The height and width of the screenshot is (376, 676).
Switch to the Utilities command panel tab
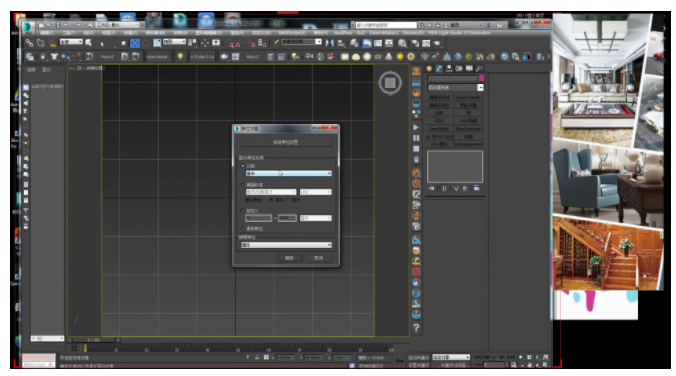[479, 69]
